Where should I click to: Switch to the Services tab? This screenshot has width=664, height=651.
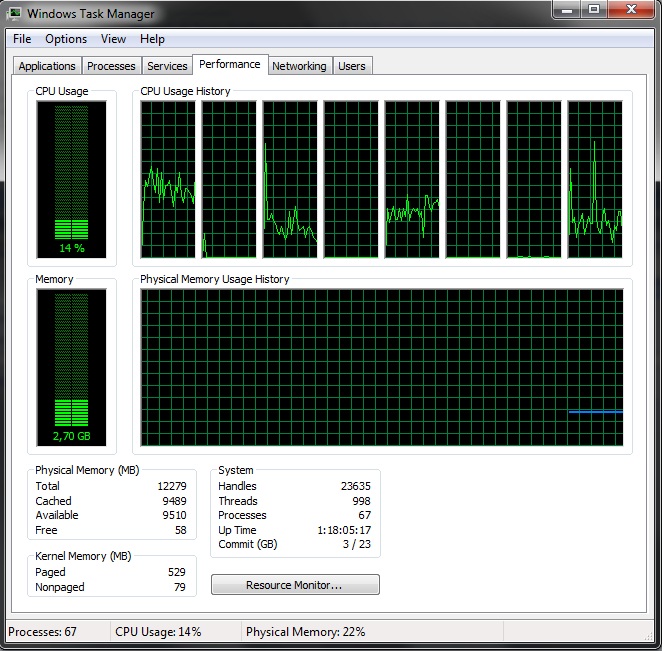pos(167,66)
